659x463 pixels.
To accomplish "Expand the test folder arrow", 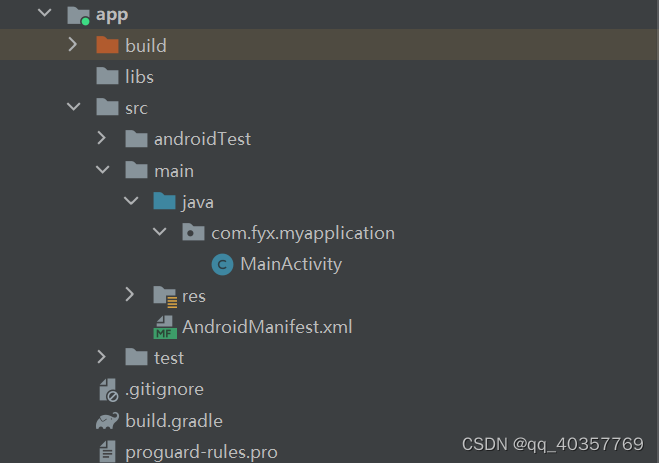I will (x=101, y=357).
